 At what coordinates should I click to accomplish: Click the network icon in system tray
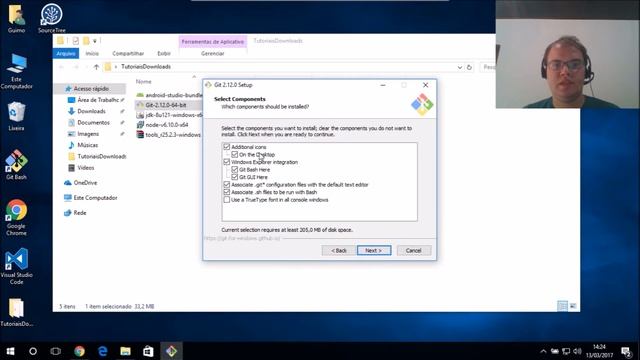(x=566, y=351)
